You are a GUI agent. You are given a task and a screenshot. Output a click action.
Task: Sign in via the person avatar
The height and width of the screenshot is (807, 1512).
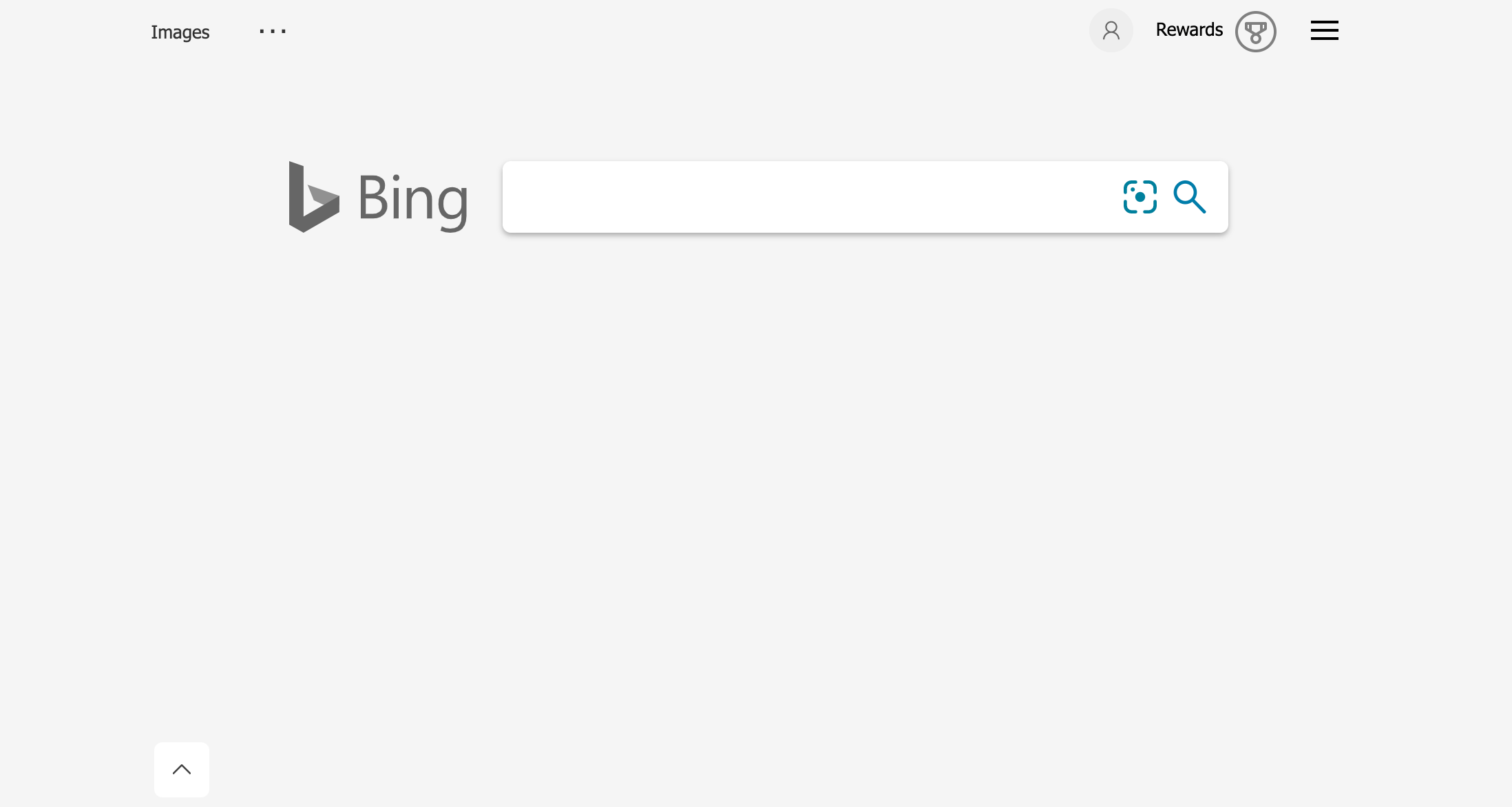(1111, 30)
